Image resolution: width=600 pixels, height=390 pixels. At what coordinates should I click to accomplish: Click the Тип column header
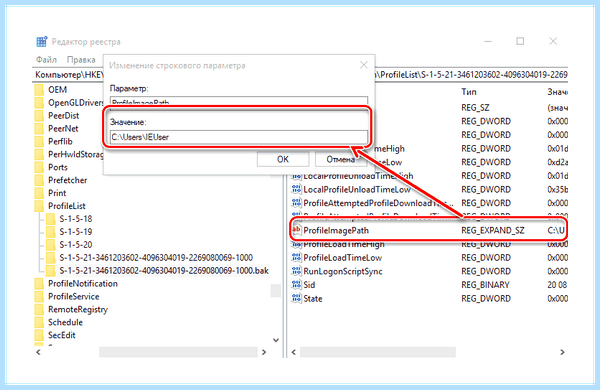[469, 92]
